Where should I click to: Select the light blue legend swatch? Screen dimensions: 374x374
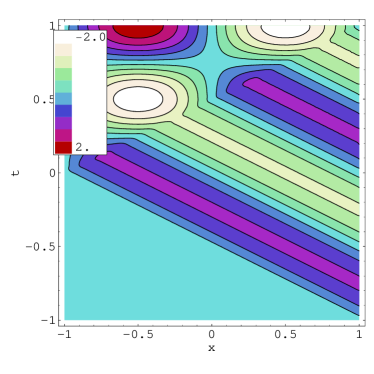click(x=63, y=99)
